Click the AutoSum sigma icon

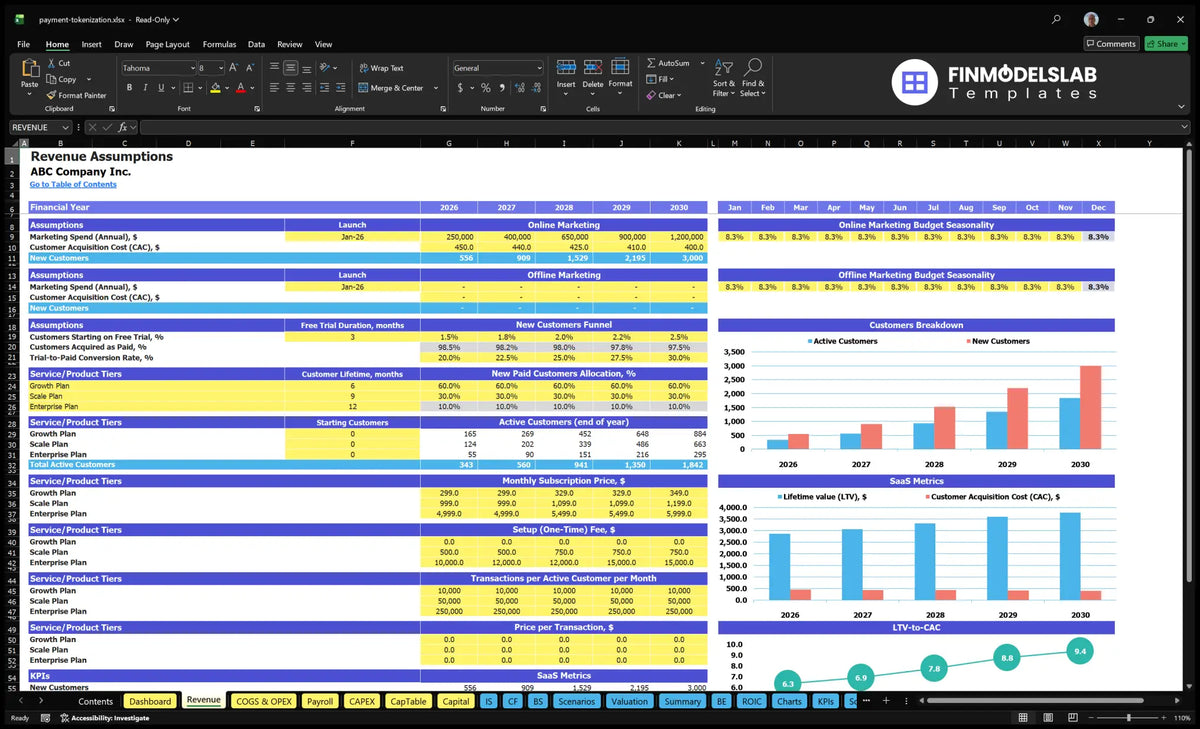651,63
